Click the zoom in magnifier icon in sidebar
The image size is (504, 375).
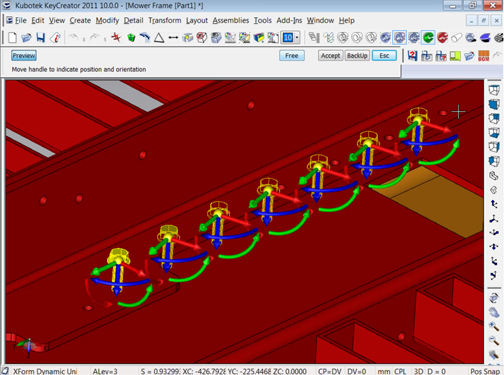(x=494, y=326)
